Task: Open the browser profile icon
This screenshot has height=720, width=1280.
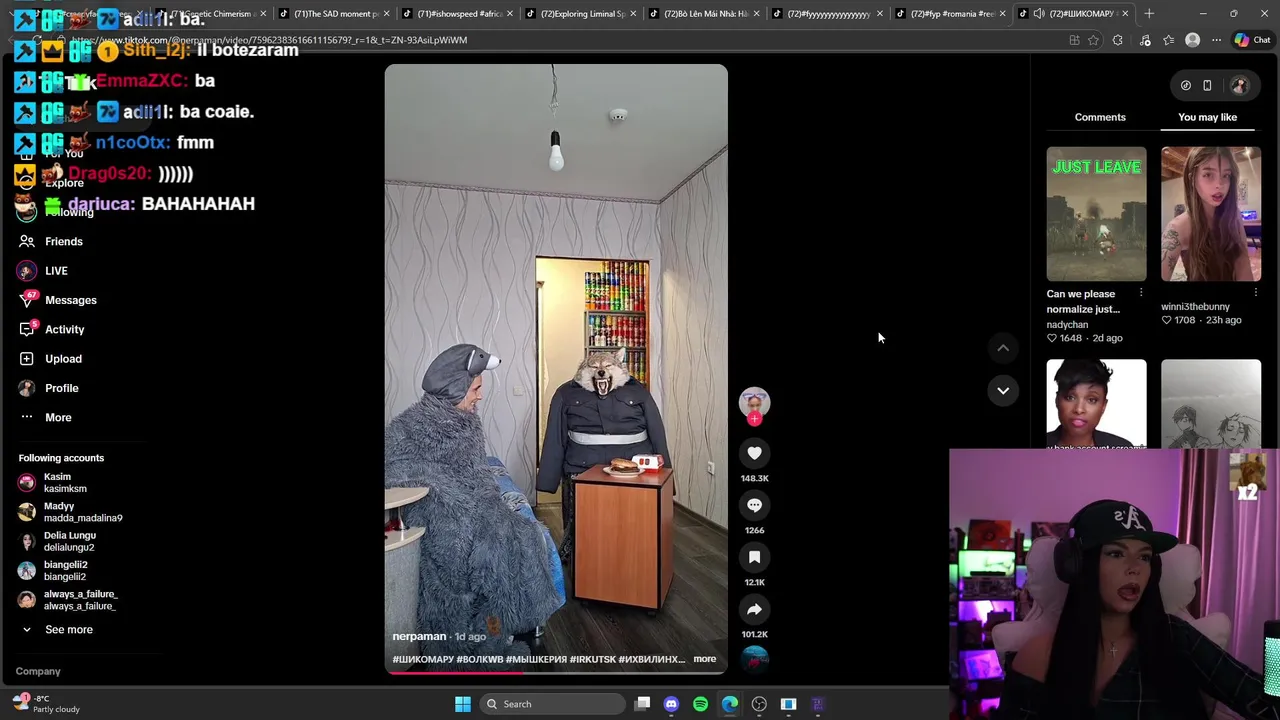Action: coord(1192,40)
